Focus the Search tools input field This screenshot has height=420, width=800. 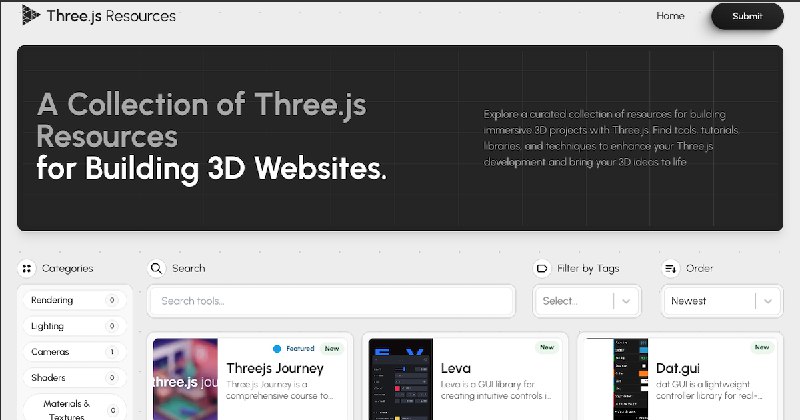[331, 301]
